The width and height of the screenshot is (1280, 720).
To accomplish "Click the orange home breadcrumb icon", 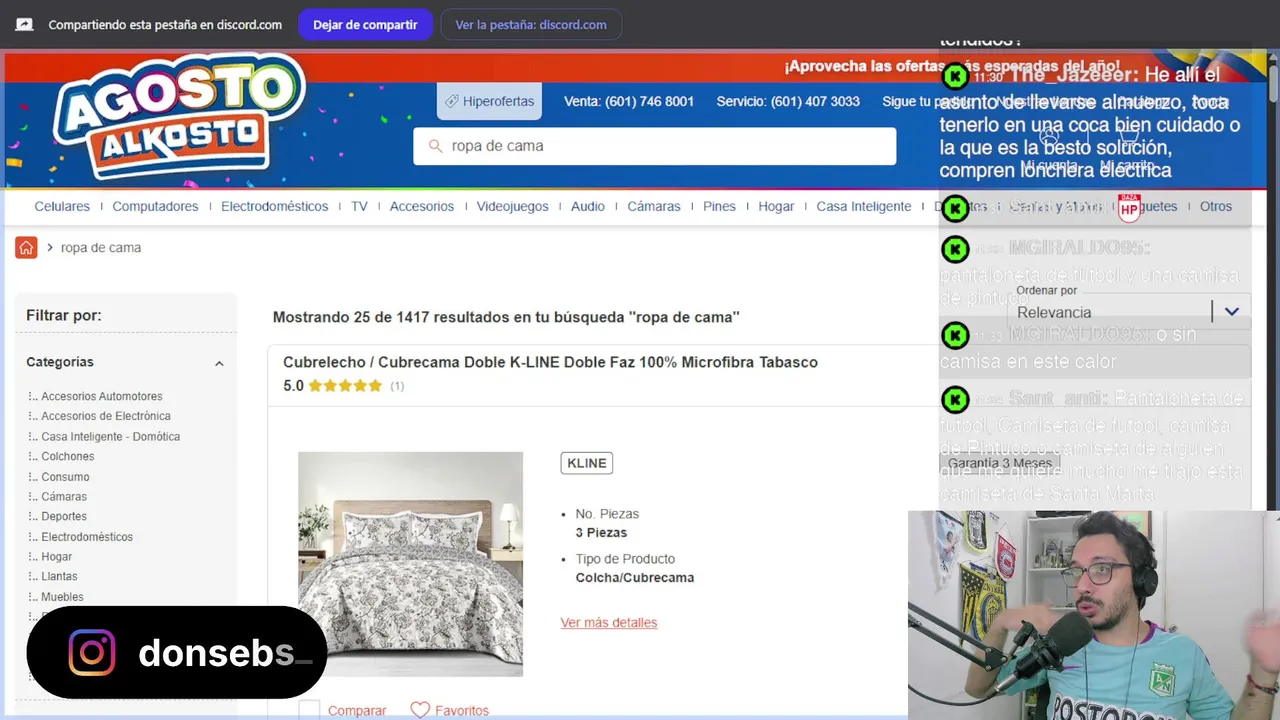I will click(26, 247).
